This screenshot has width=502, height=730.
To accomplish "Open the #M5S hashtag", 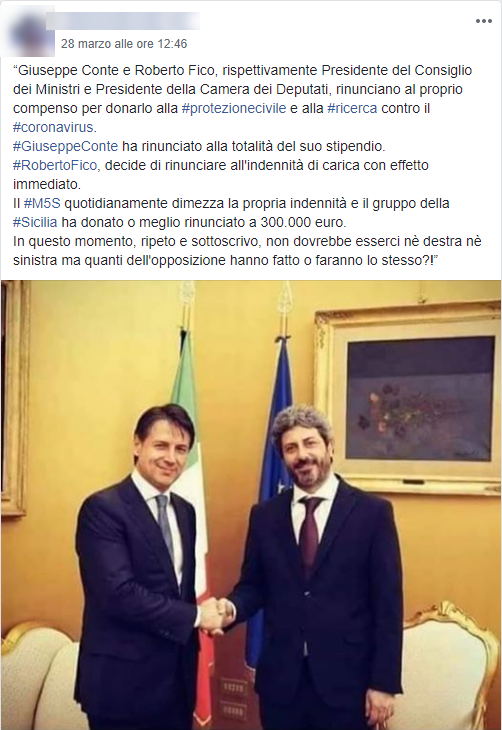I will click(x=42, y=203).
